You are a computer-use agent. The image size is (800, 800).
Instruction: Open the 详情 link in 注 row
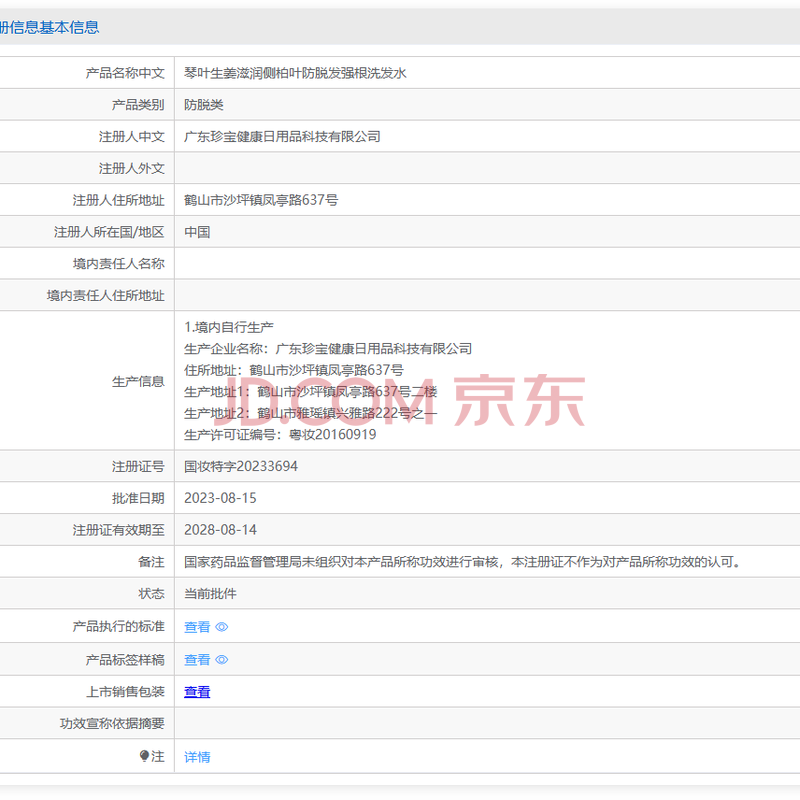(x=197, y=757)
